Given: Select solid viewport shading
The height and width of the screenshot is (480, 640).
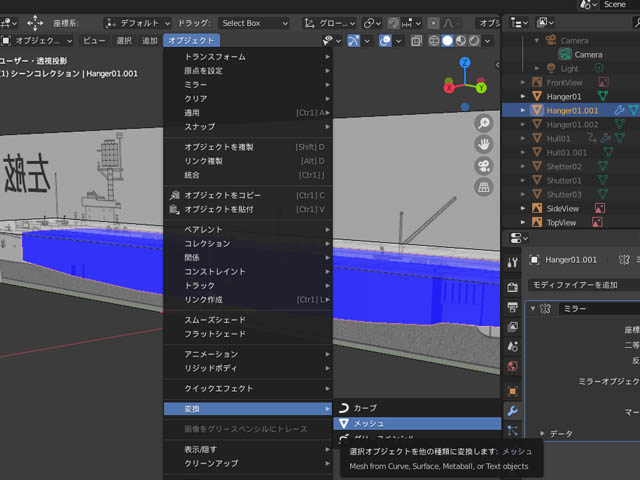Looking at the screenshot, I should pyautogui.click(x=447, y=40).
